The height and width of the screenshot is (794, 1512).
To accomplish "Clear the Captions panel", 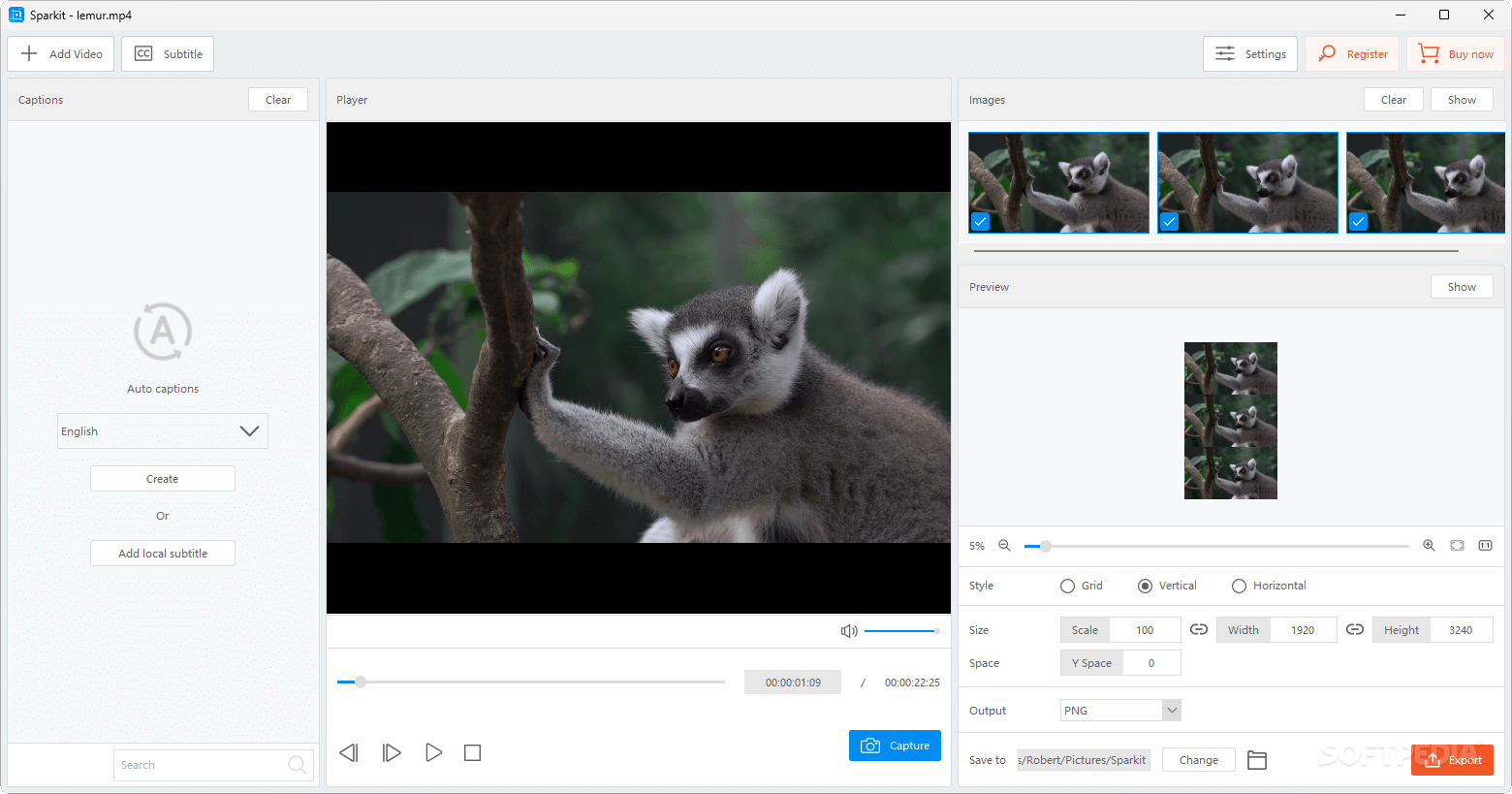I will pos(278,100).
